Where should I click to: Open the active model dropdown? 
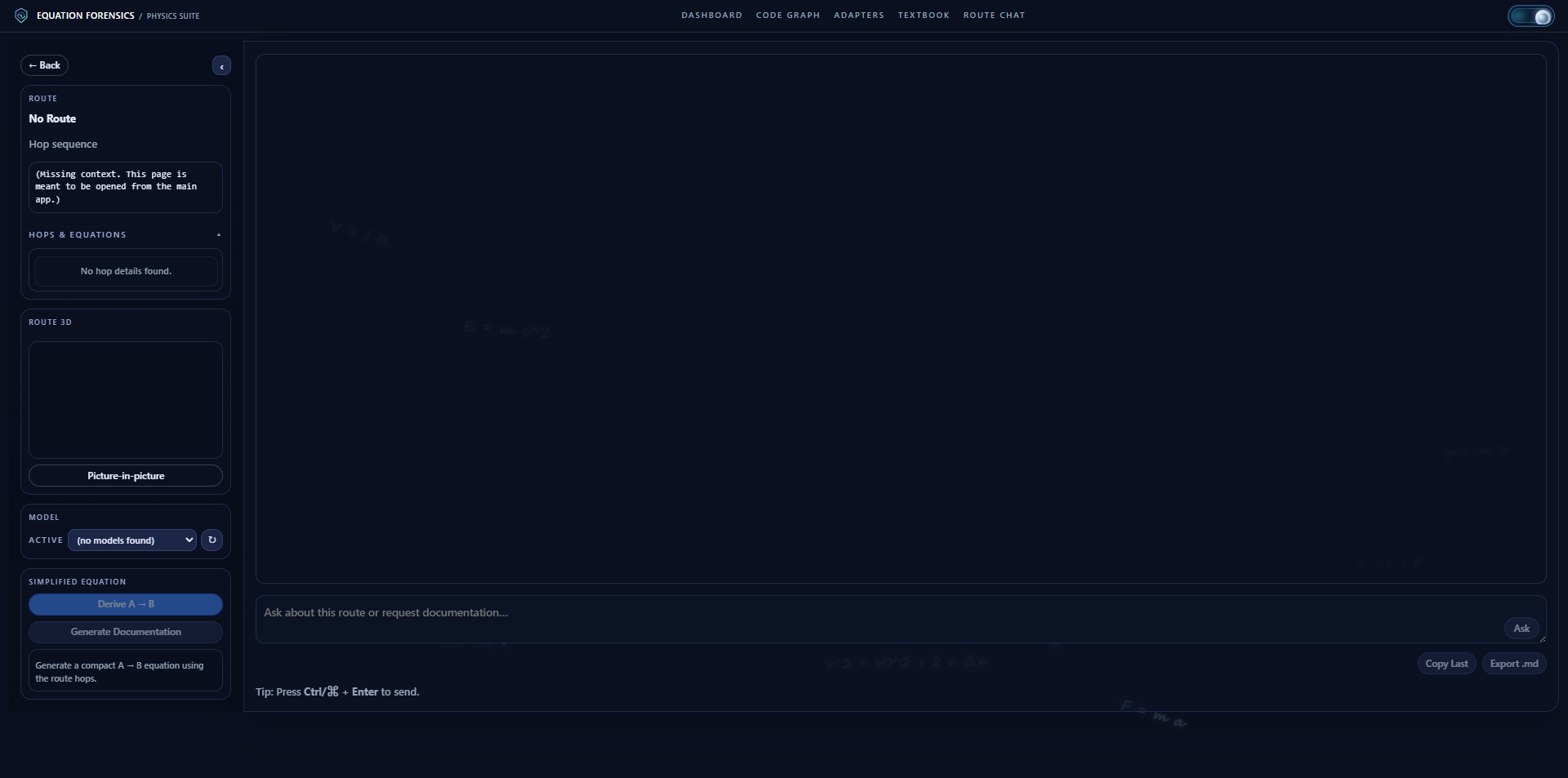coord(132,540)
